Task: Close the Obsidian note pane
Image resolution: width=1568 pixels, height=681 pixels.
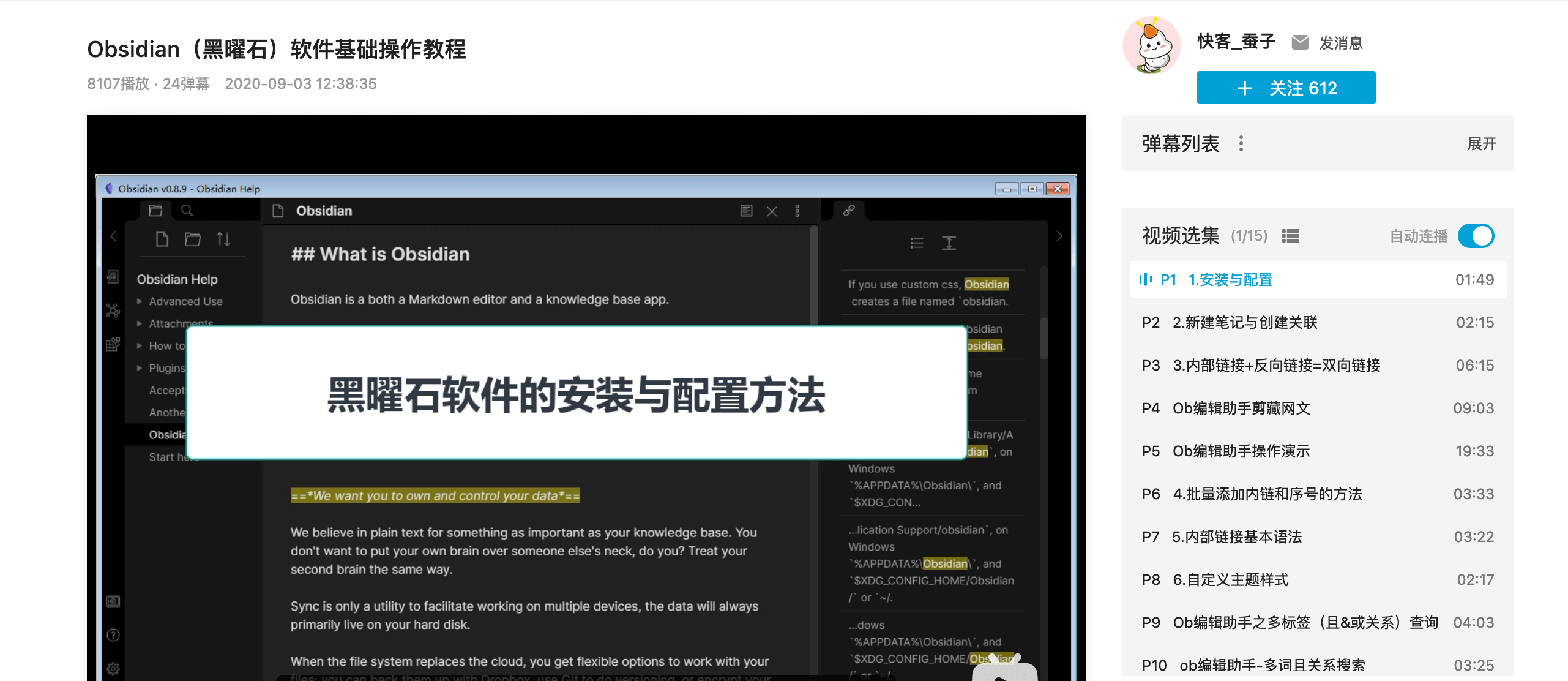Action: pos(772,211)
